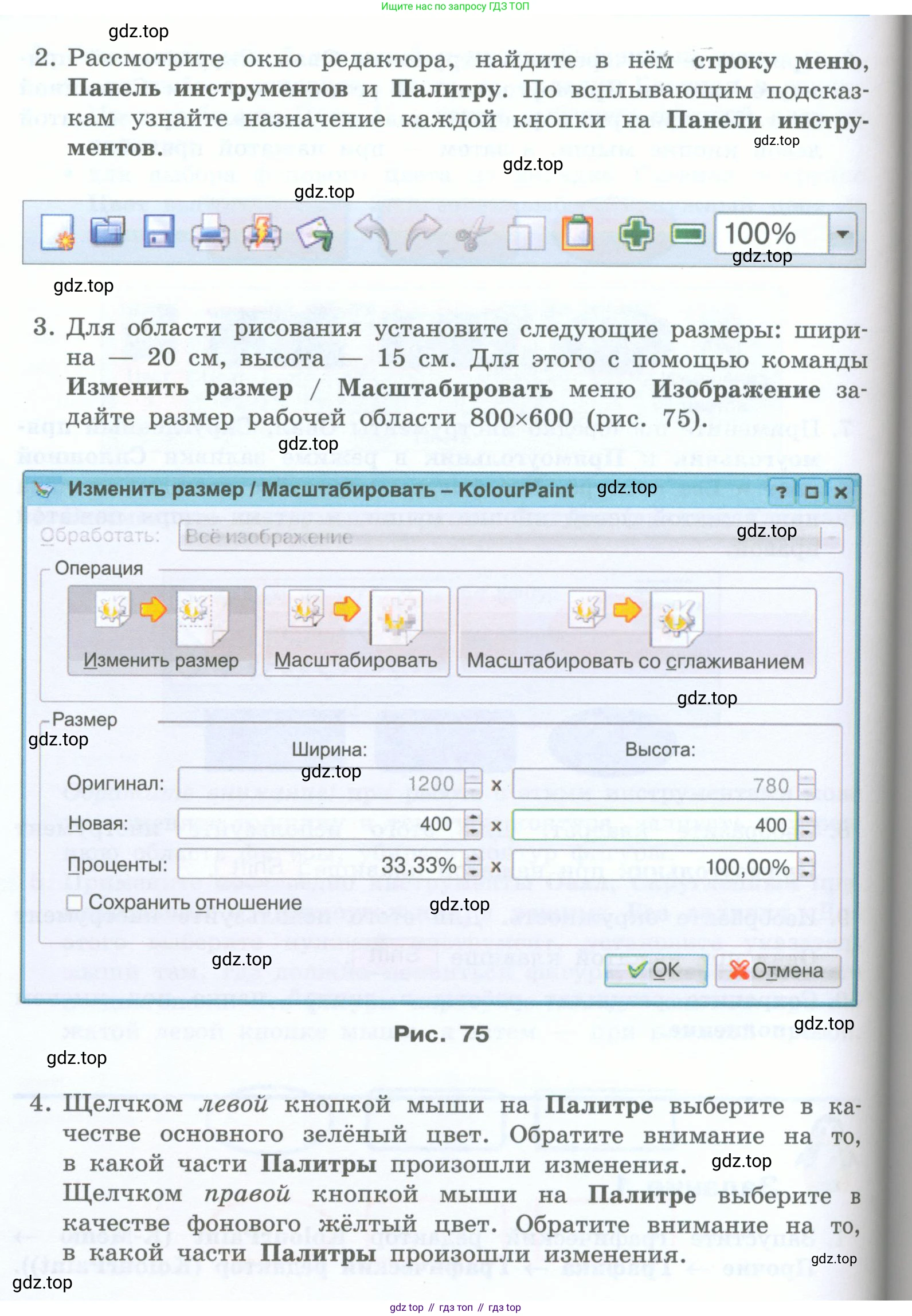The image size is (912, 1316).
Task: Select 'Масштабировать со сглаживанием' operation
Action: point(636,633)
